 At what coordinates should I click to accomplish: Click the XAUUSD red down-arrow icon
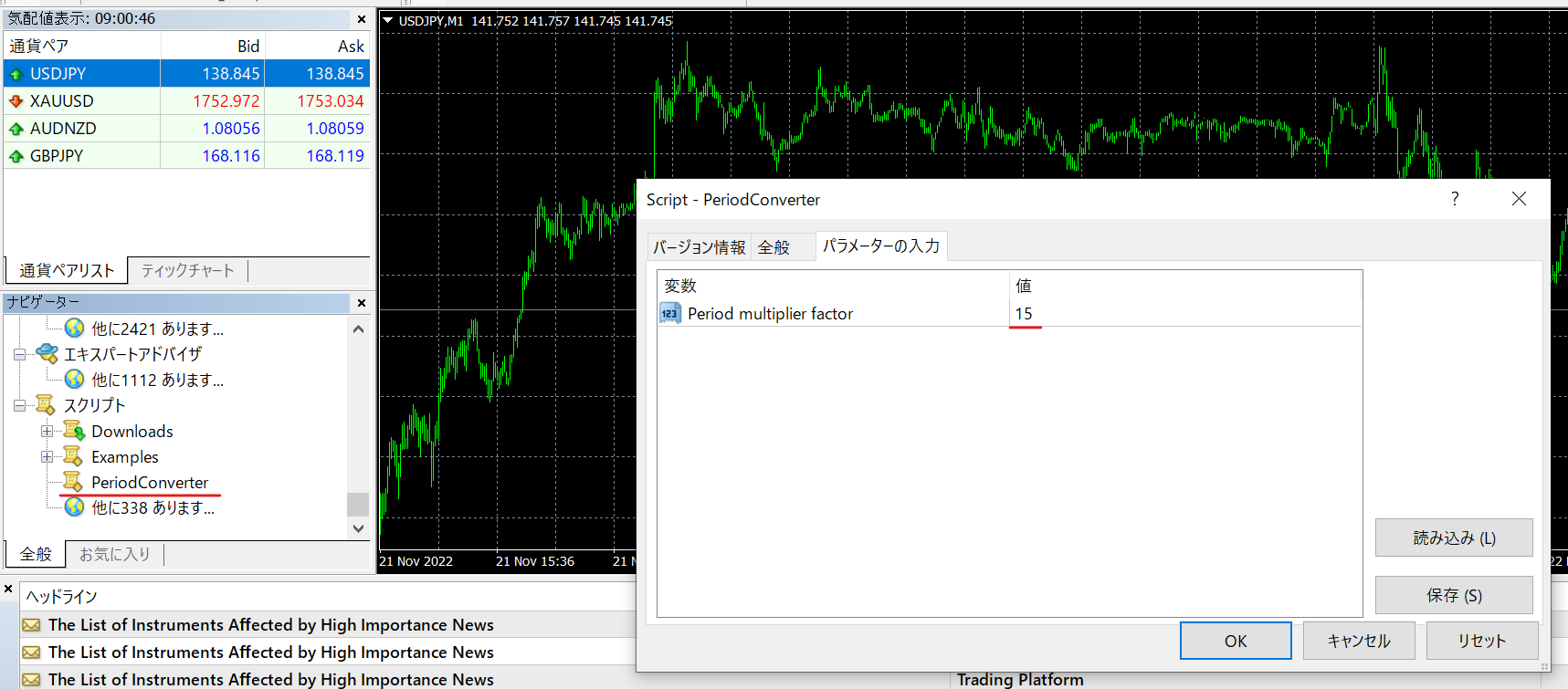coord(16,101)
